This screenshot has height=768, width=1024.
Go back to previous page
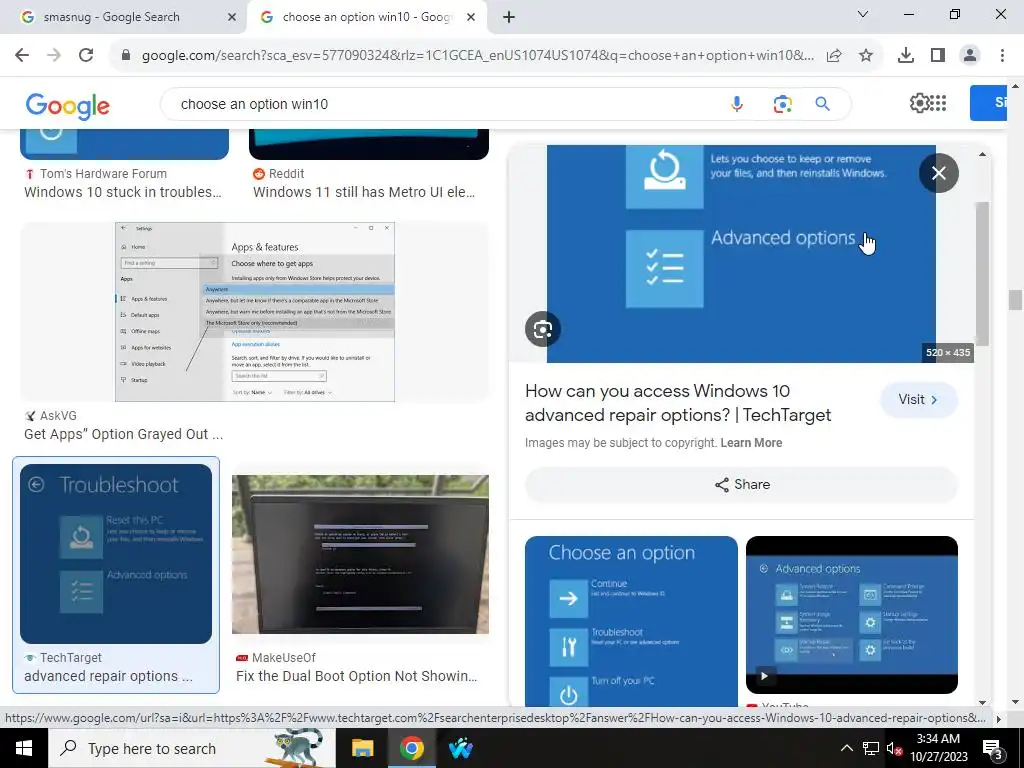click(22, 56)
